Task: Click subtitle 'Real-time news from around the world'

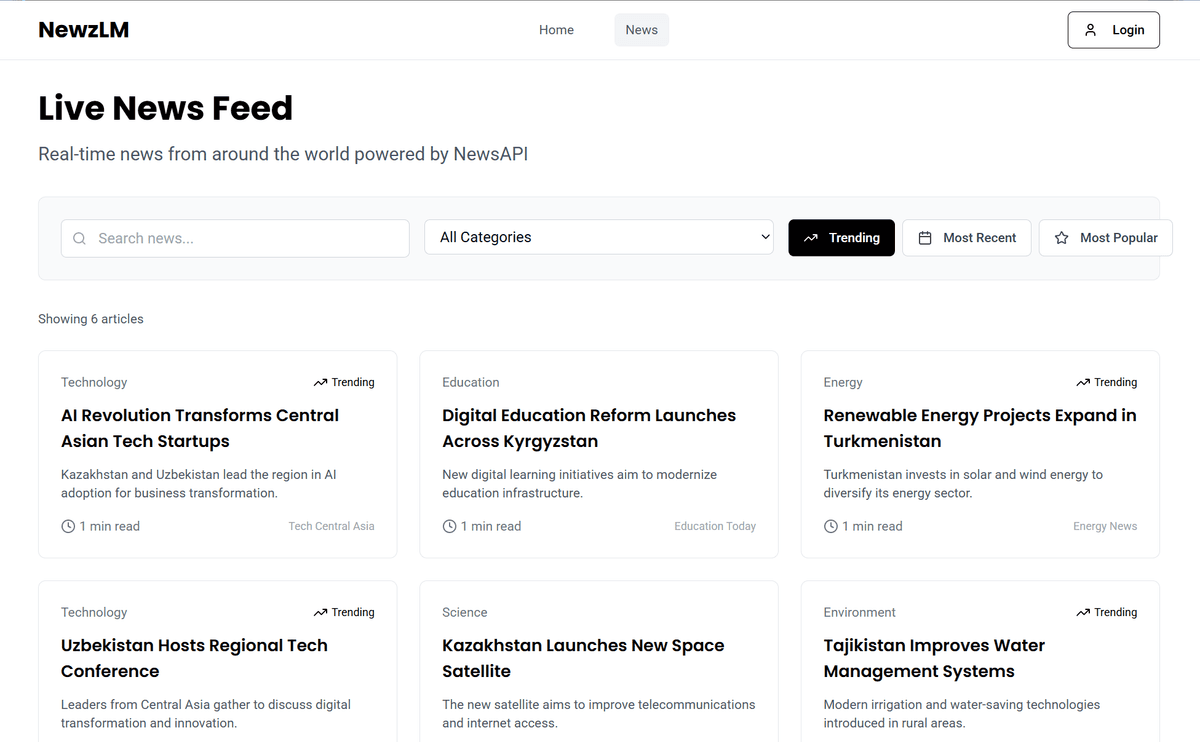Action: (283, 154)
